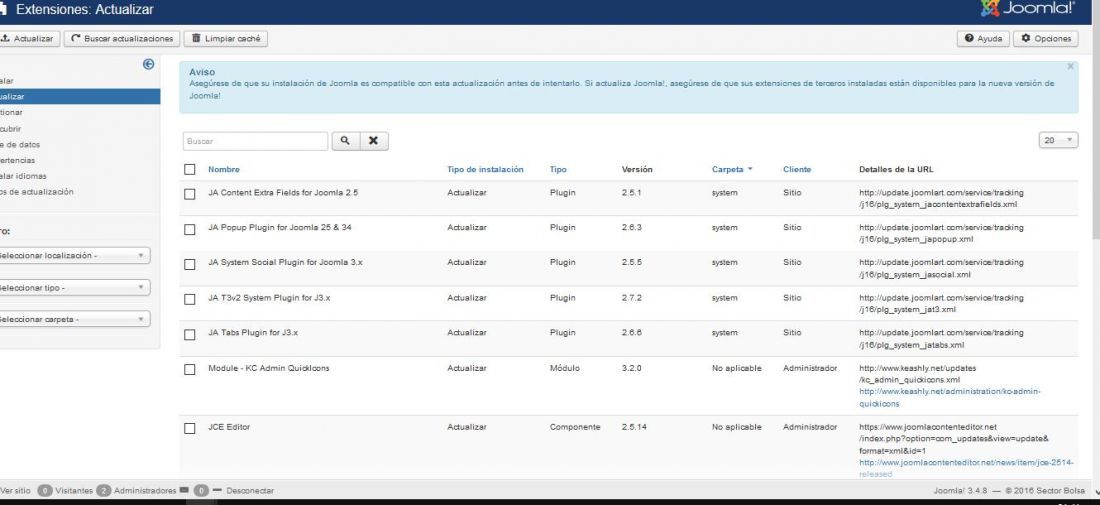Open the Ayuda help button
Image resolution: width=1100 pixels, height=505 pixels.
click(x=983, y=39)
